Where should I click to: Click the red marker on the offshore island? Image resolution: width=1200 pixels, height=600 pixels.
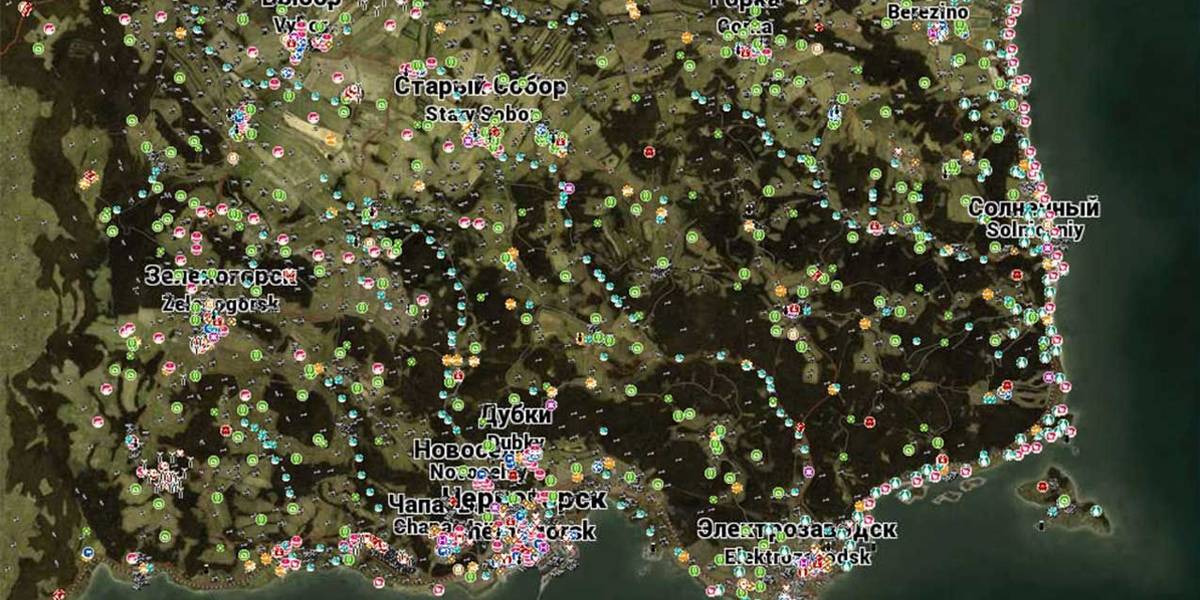pos(1043,487)
